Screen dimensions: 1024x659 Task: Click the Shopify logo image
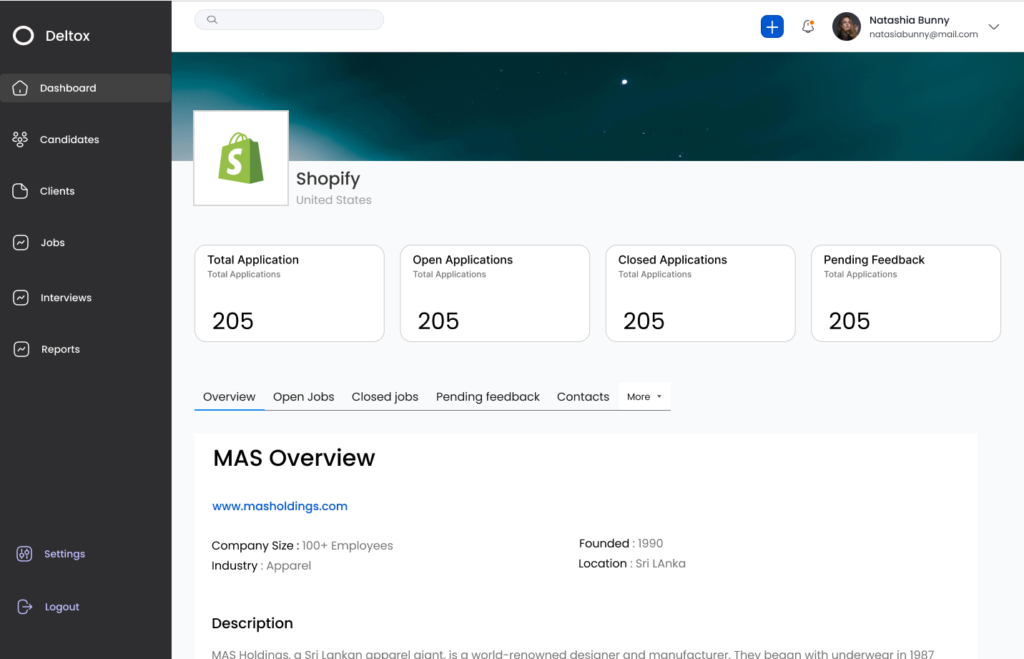pyautogui.click(x=241, y=158)
